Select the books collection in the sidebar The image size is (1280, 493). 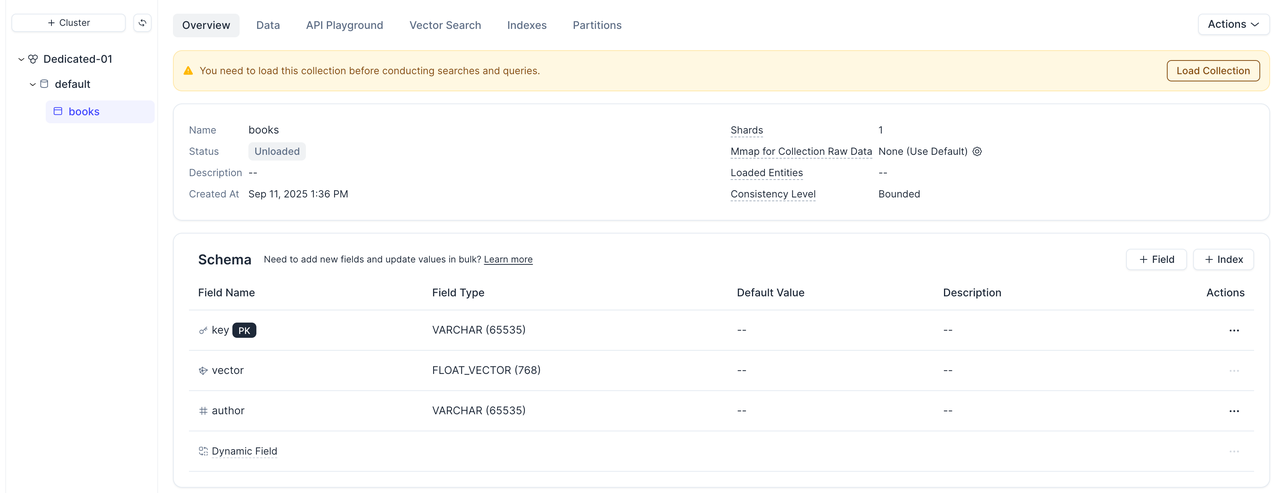pos(84,112)
